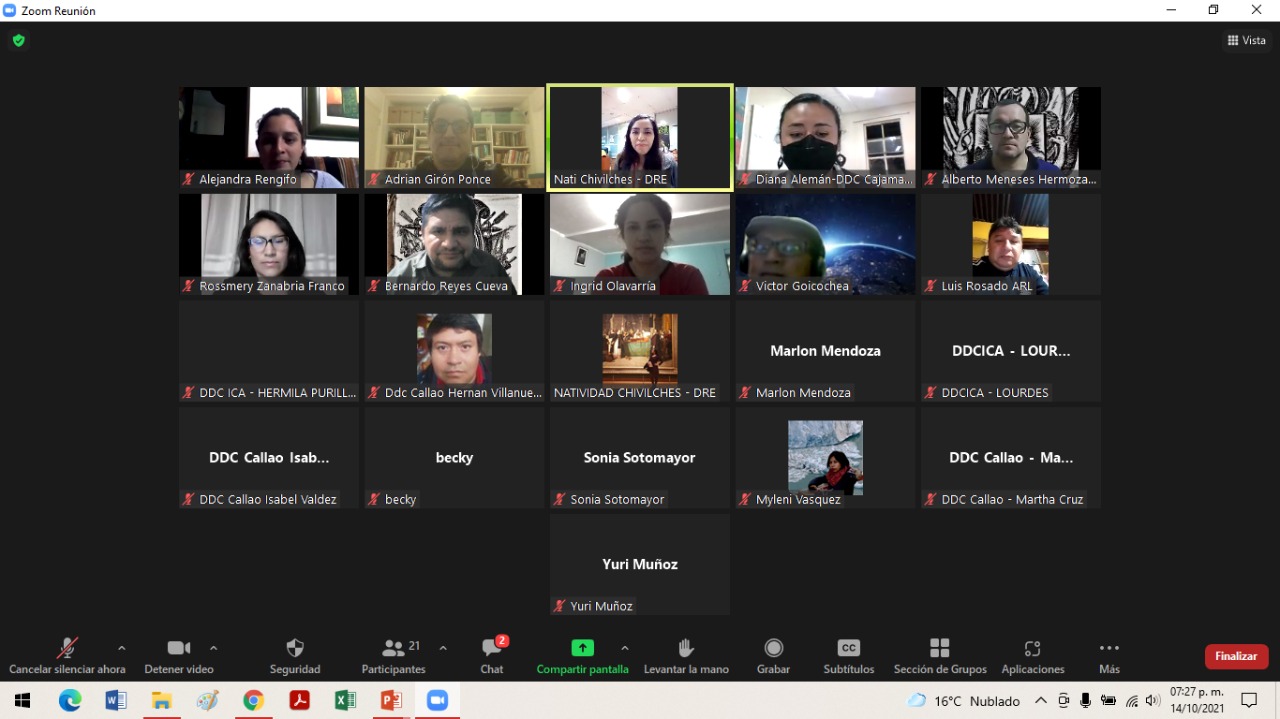Select Diana Alemán-DDC Cajamarca video tile
Viewport: 1280px width, 719px height.
click(x=825, y=137)
